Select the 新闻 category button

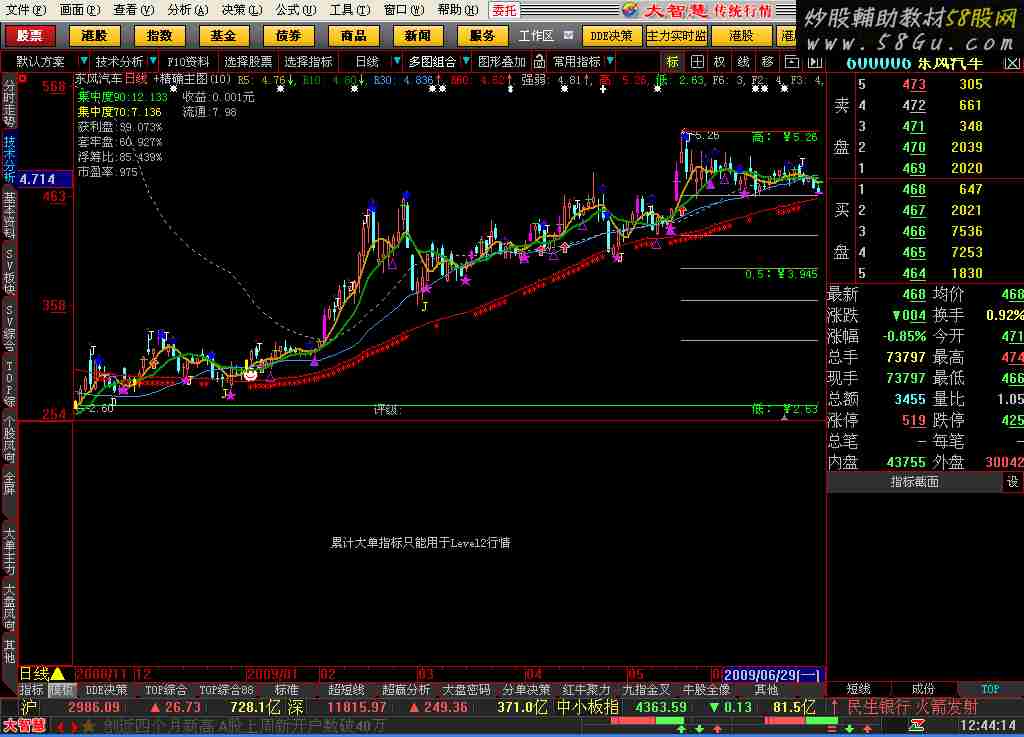(418, 35)
